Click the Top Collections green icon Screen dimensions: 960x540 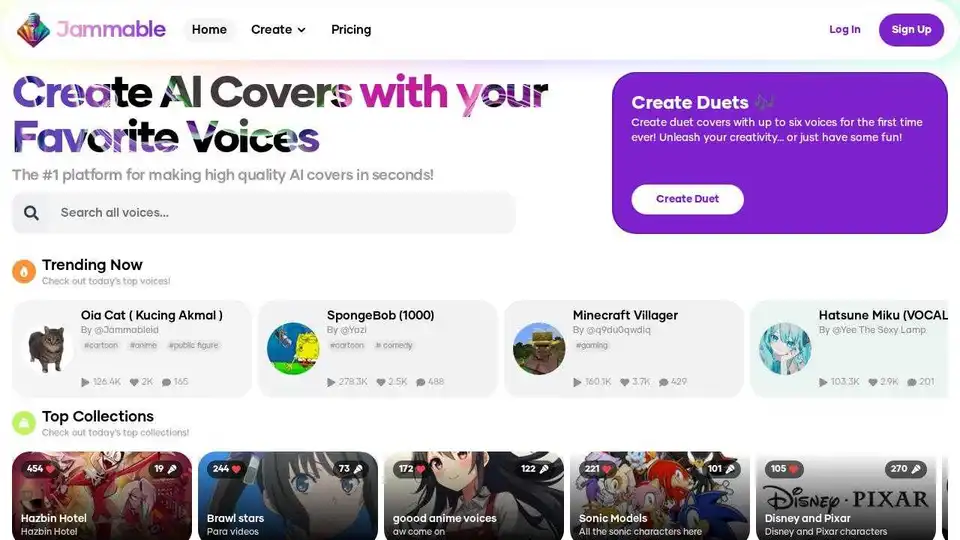[24, 422]
